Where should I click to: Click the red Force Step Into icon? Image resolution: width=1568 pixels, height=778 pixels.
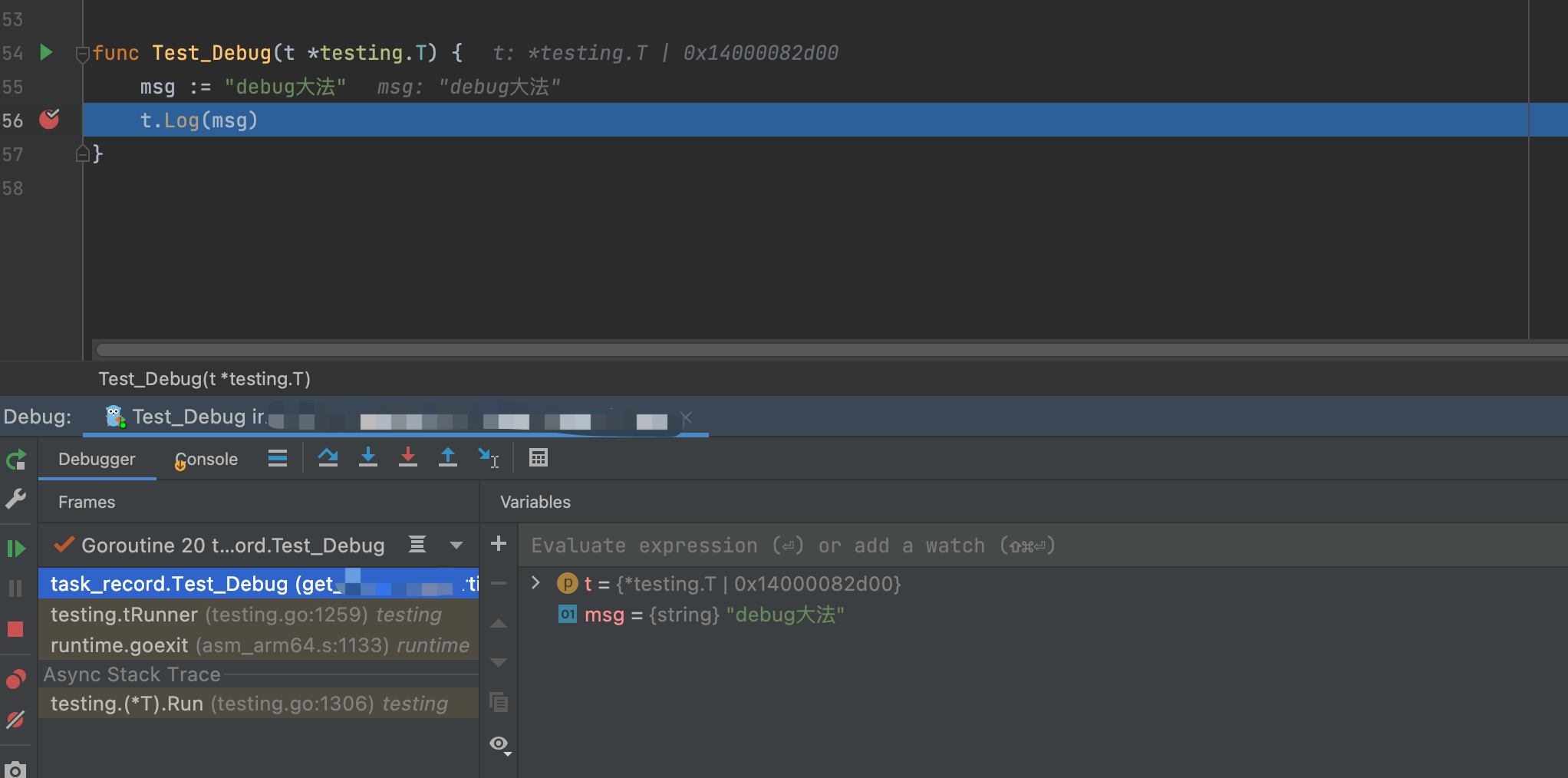[x=408, y=458]
